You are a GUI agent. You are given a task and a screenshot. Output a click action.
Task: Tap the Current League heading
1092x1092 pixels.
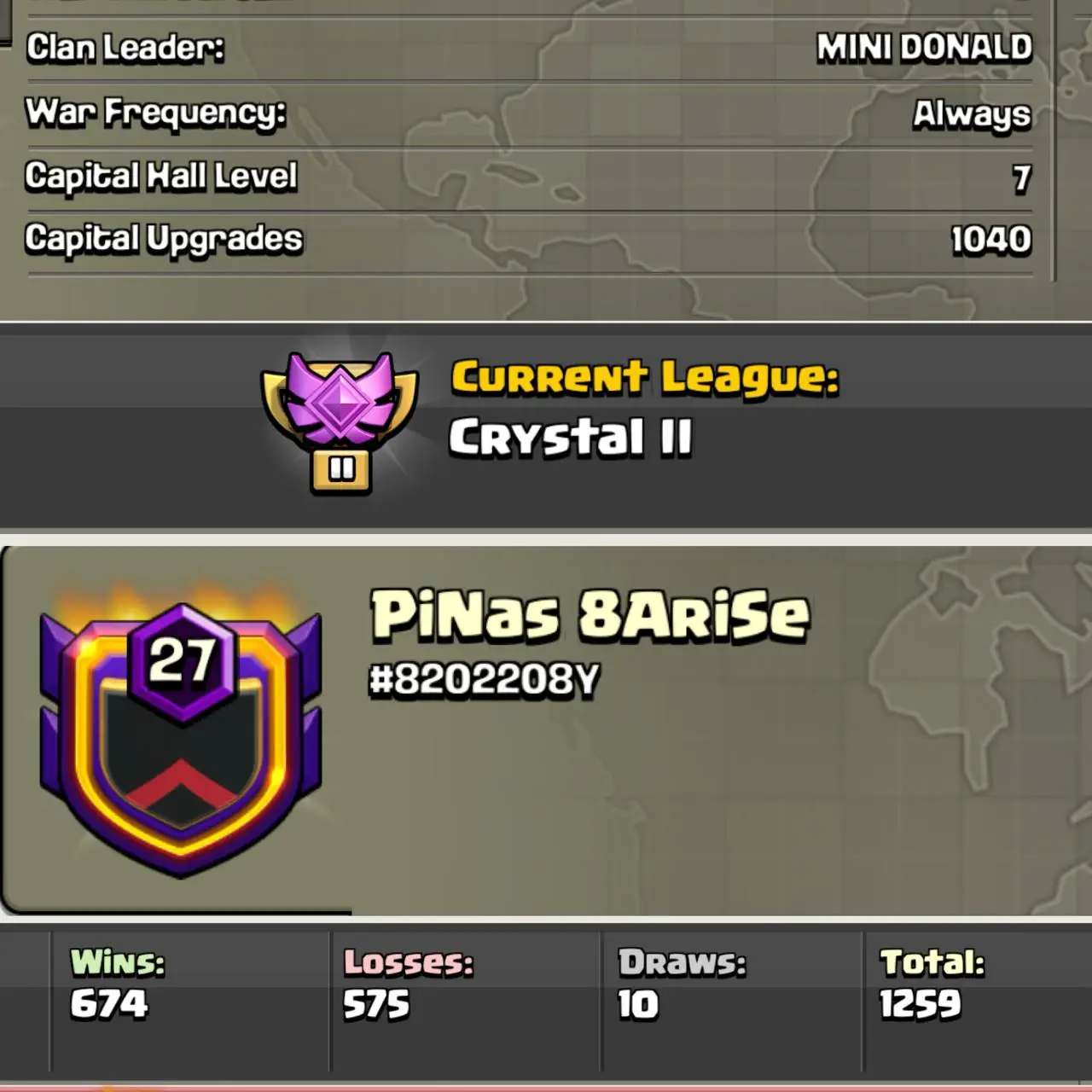(645, 377)
